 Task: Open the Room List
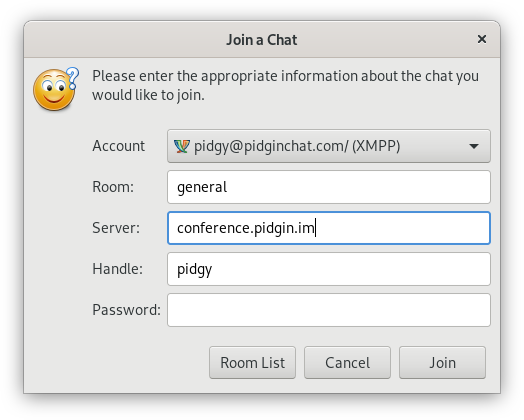[252, 363]
